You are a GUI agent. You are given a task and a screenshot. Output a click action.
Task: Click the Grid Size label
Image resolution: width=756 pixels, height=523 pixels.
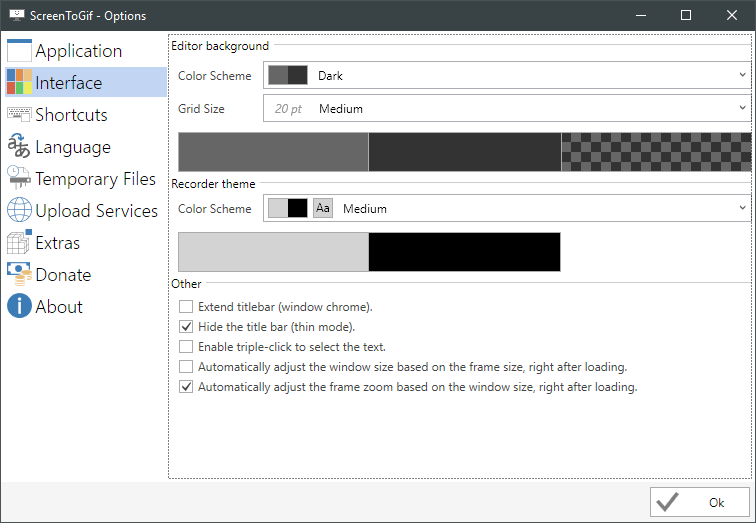[x=201, y=108]
